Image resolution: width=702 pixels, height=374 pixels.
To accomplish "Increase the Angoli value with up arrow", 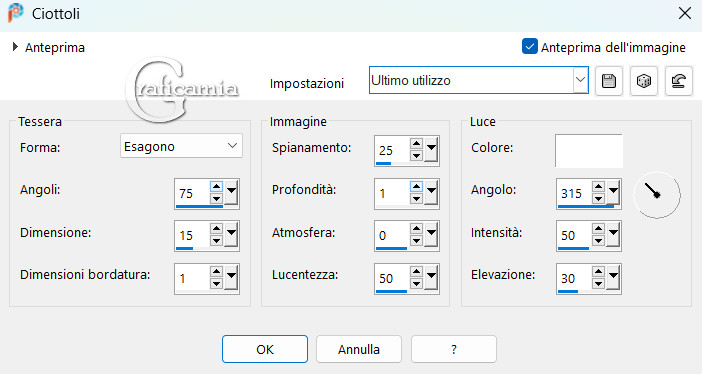I will pos(216,187).
